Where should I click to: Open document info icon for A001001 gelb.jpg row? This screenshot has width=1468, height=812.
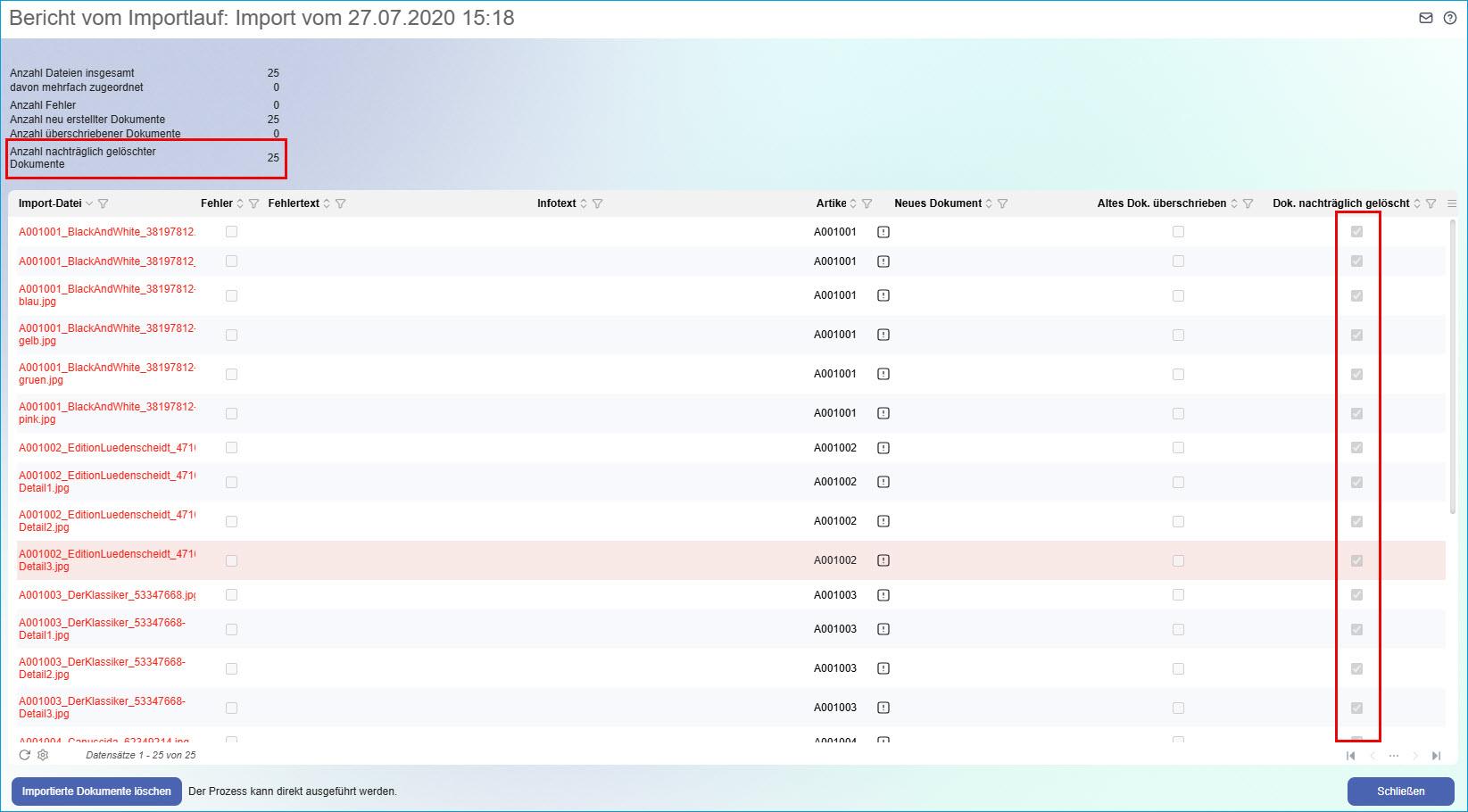pos(883,335)
